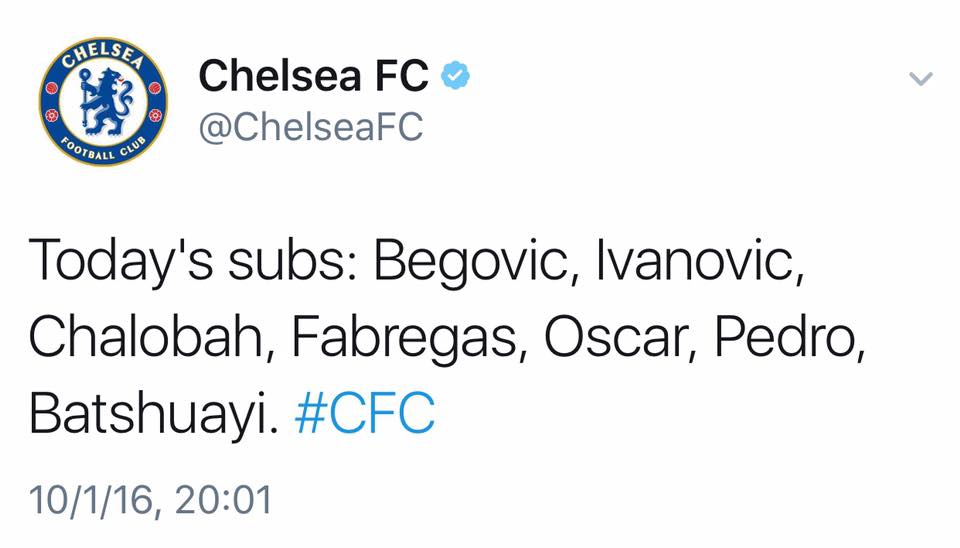
Task: Click 'CHELSEA' lettering atop the crest
Action: (x=103, y=55)
